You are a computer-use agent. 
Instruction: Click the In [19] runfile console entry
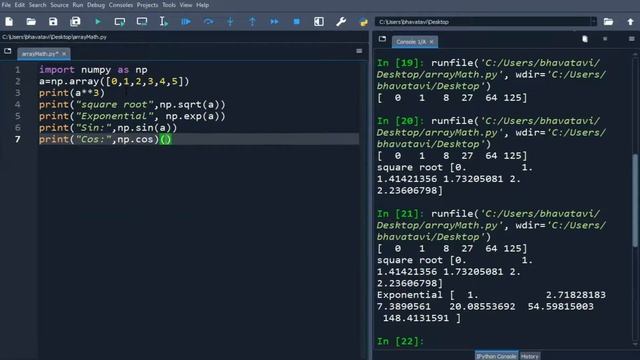[491, 74]
